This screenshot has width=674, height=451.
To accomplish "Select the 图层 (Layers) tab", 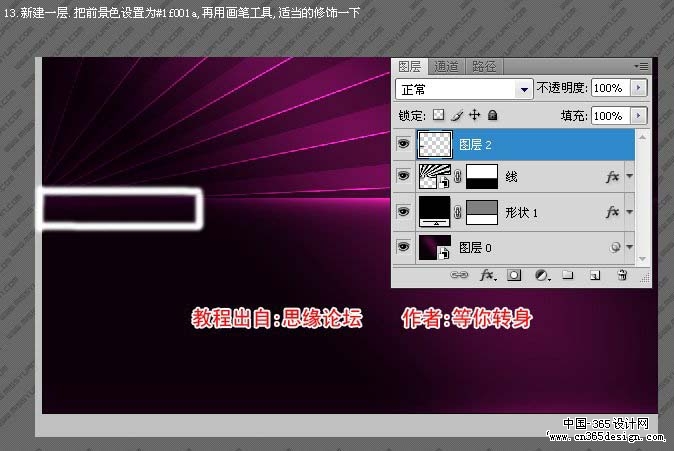I will pos(410,67).
